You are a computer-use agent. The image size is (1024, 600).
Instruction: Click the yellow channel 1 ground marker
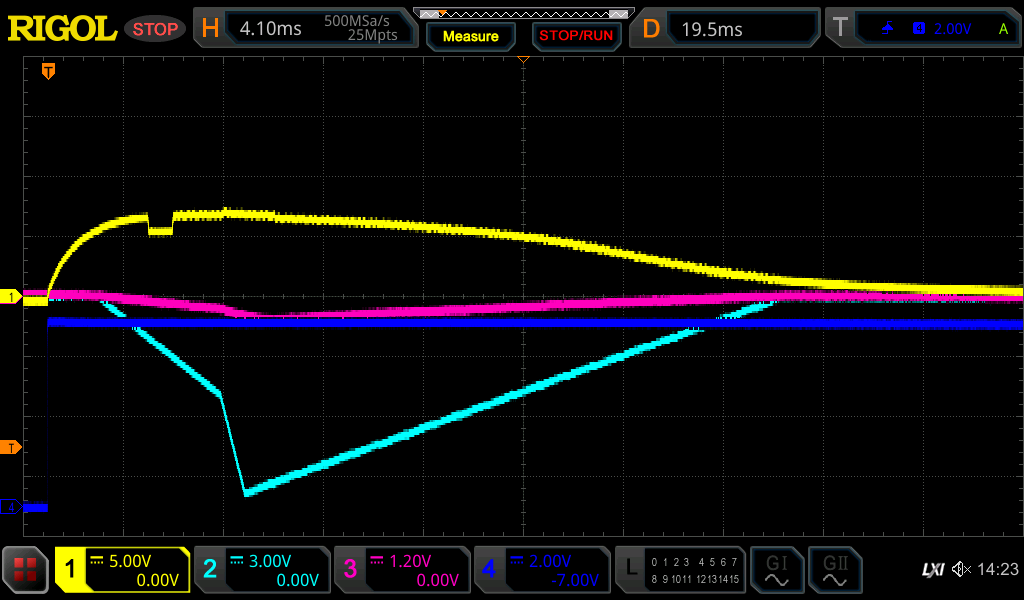(11, 297)
